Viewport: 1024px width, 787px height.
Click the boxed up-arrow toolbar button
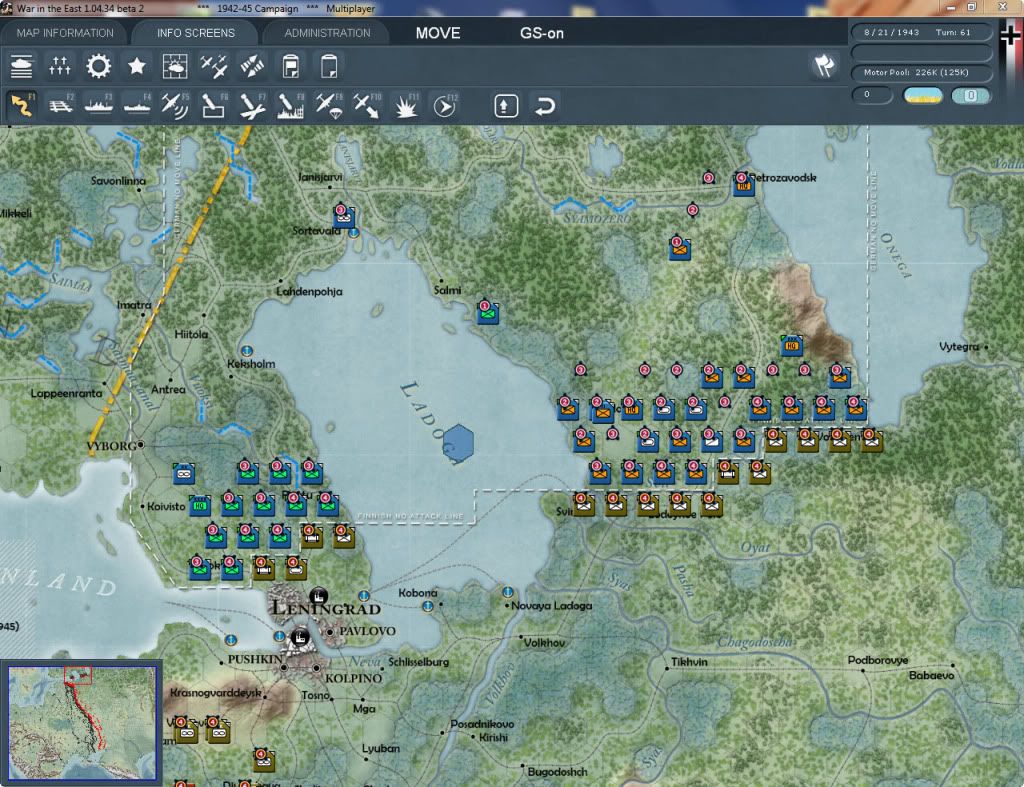[506, 106]
